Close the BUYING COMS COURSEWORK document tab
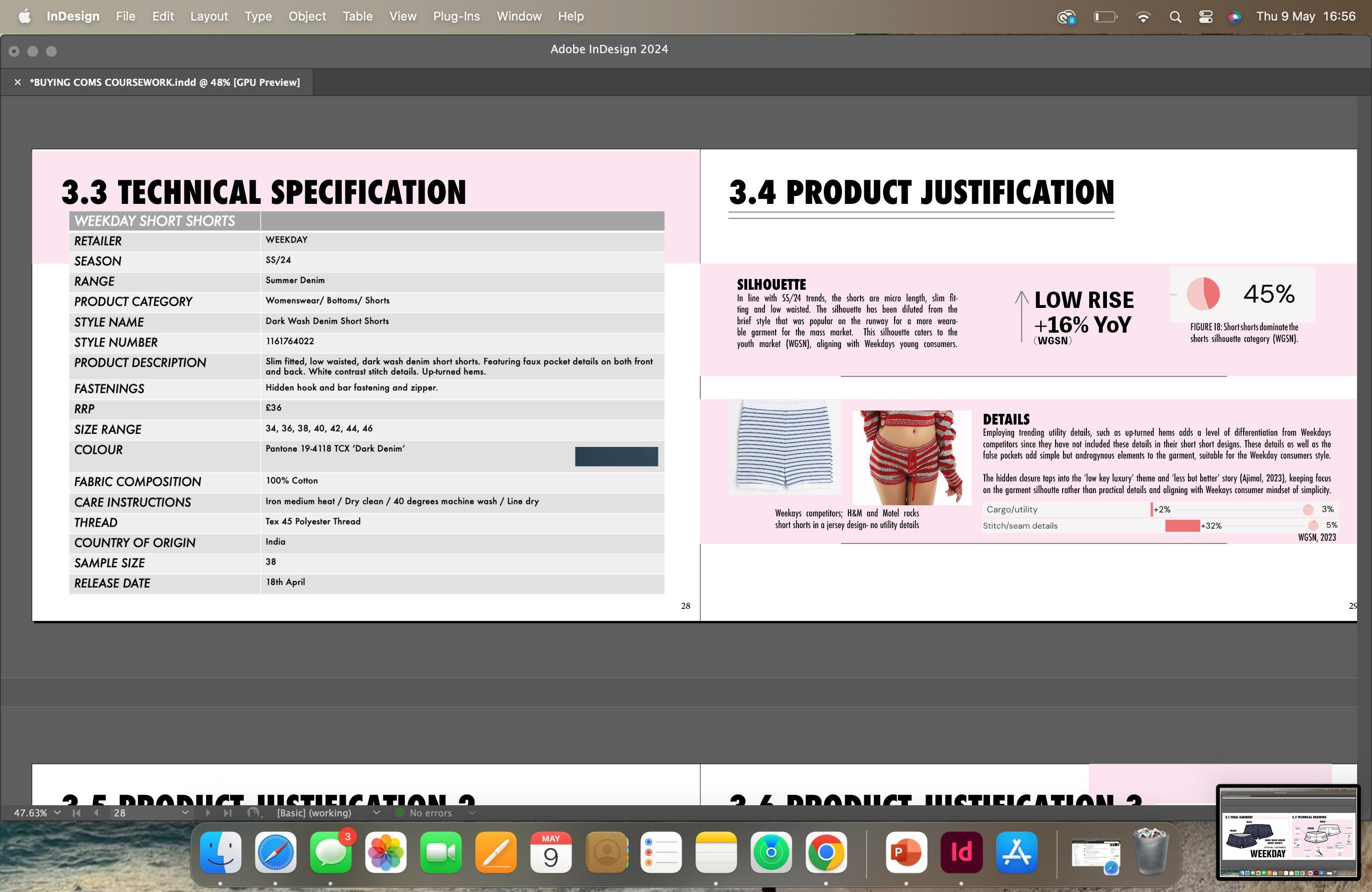Viewport: 1372px width, 892px height. pos(18,83)
